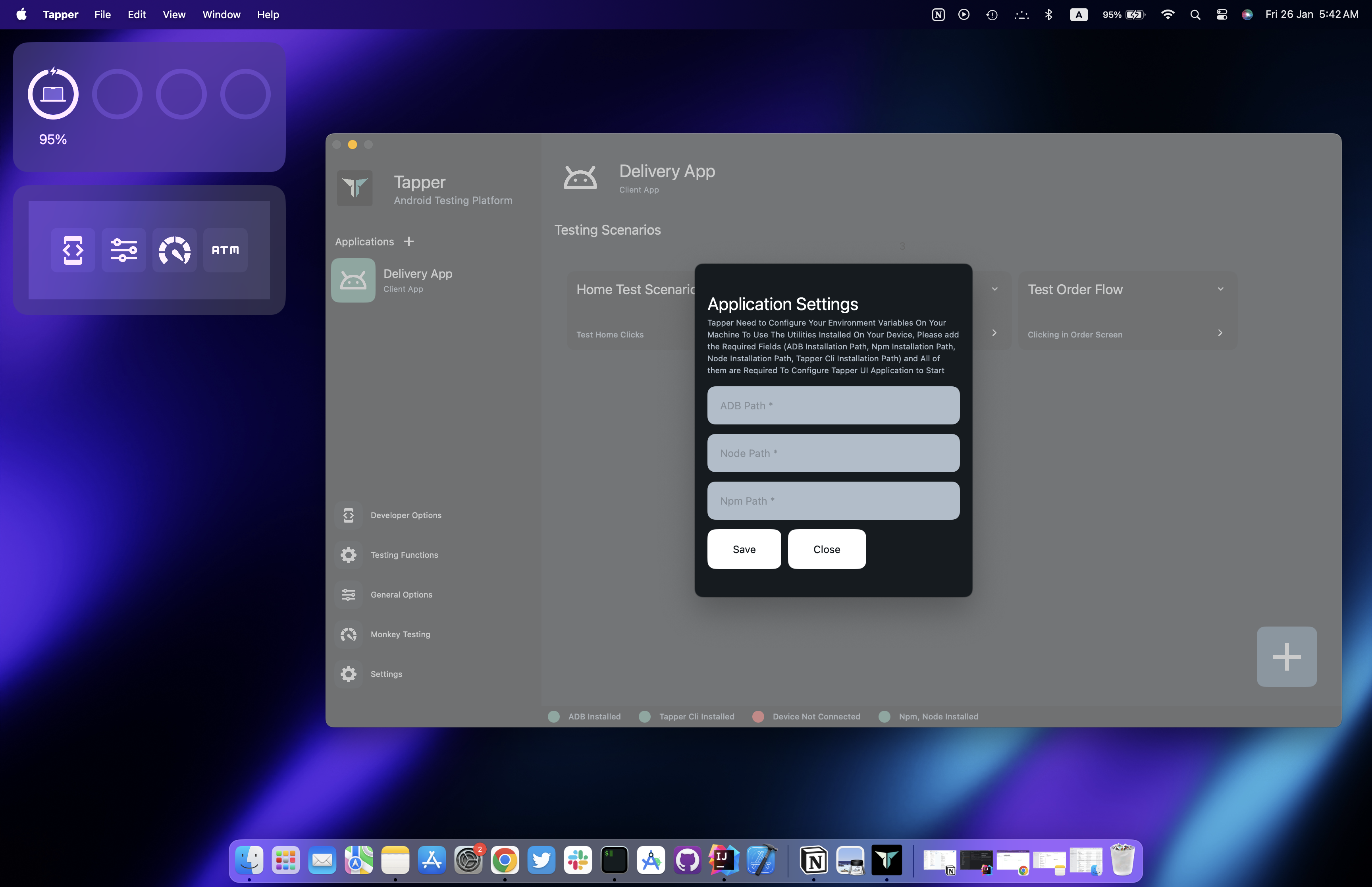
Task: Click the date and time in menu bar
Action: click(1312, 14)
